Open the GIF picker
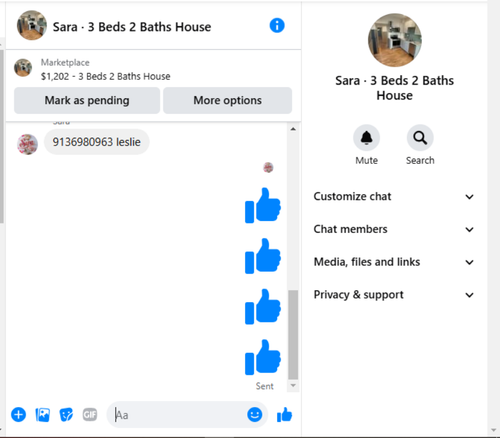The height and width of the screenshot is (438, 500). (x=90, y=415)
